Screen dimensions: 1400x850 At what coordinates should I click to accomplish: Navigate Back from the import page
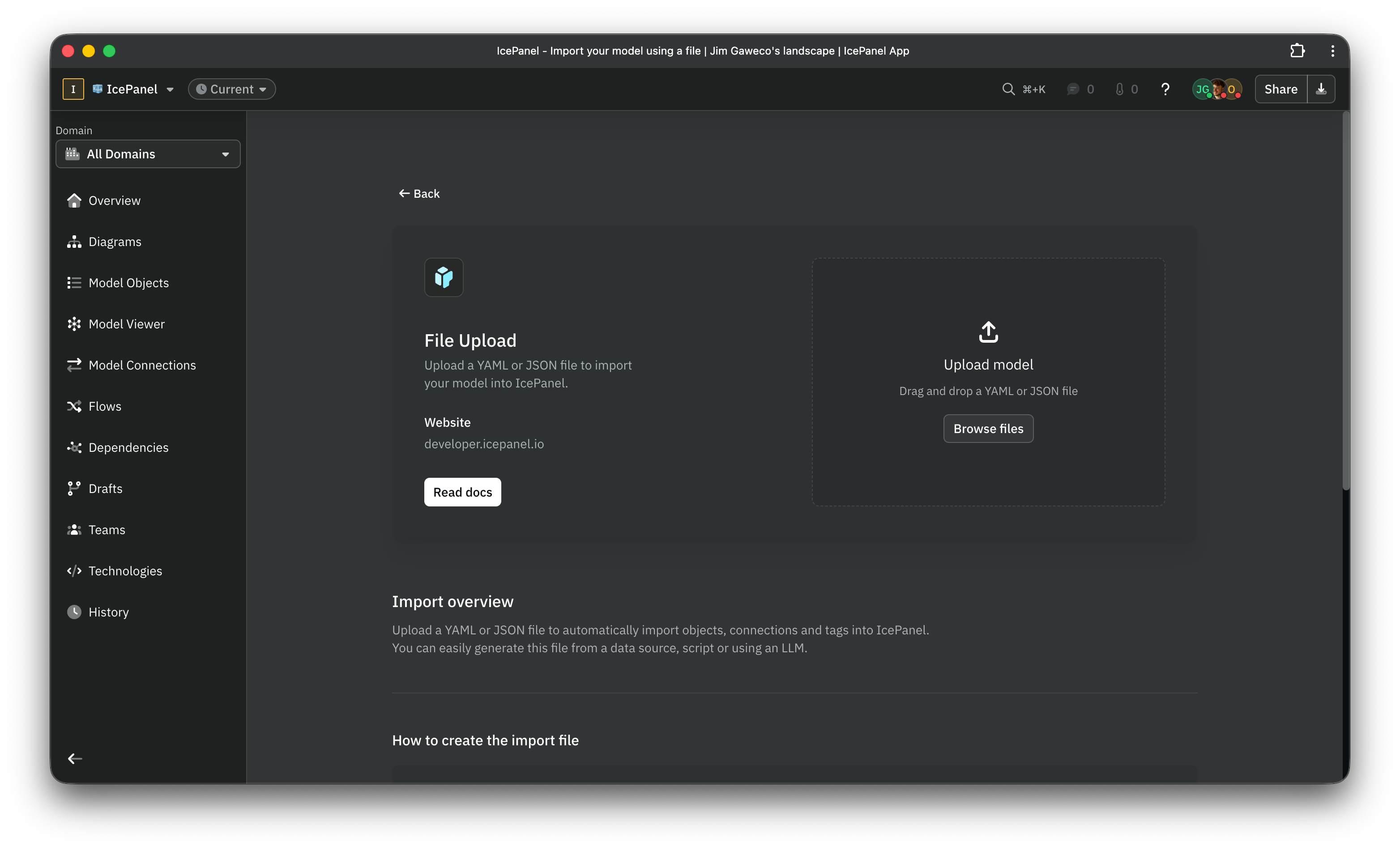coord(419,194)
